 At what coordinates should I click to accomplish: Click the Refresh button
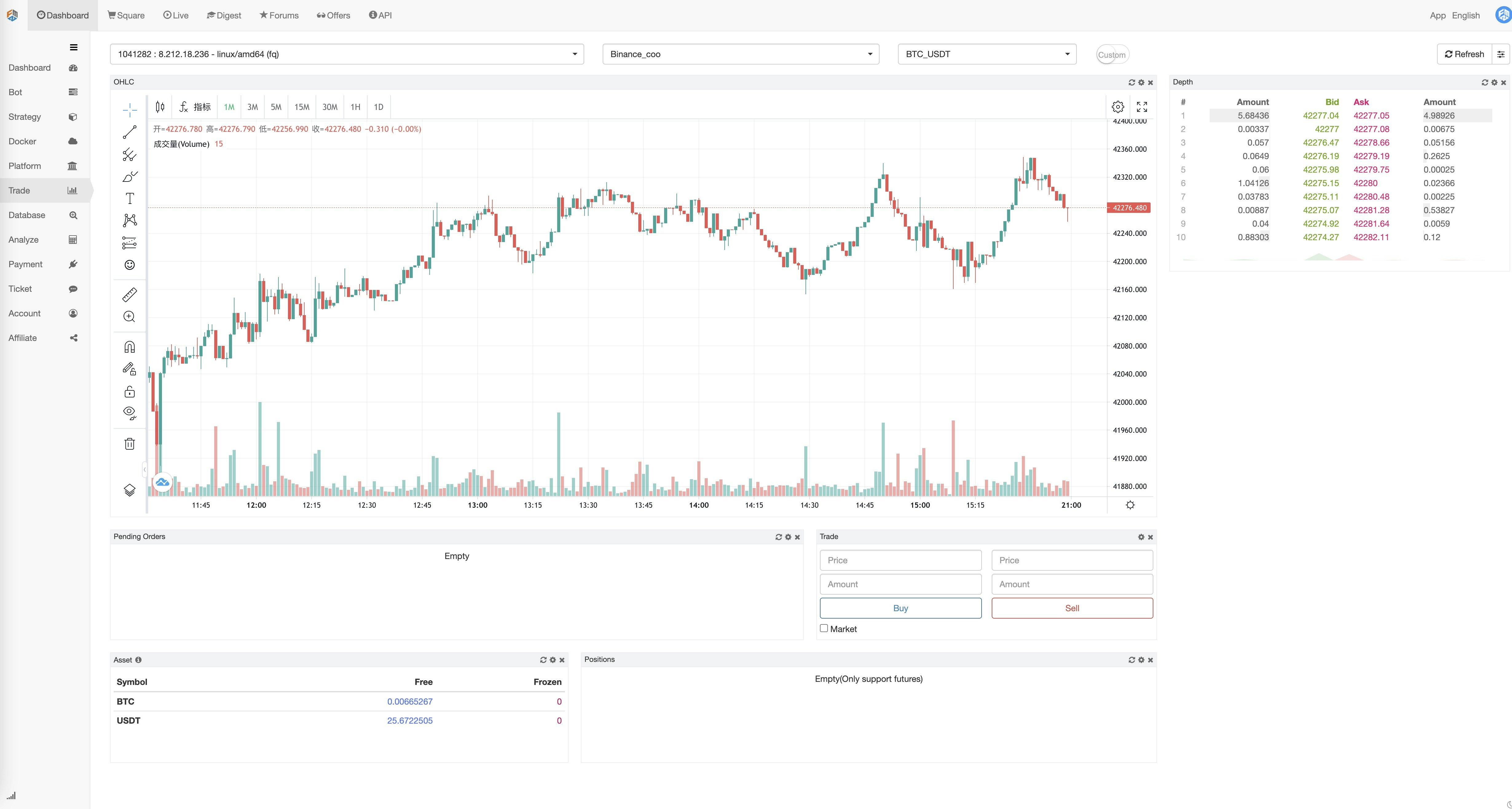pos(1464,54)
